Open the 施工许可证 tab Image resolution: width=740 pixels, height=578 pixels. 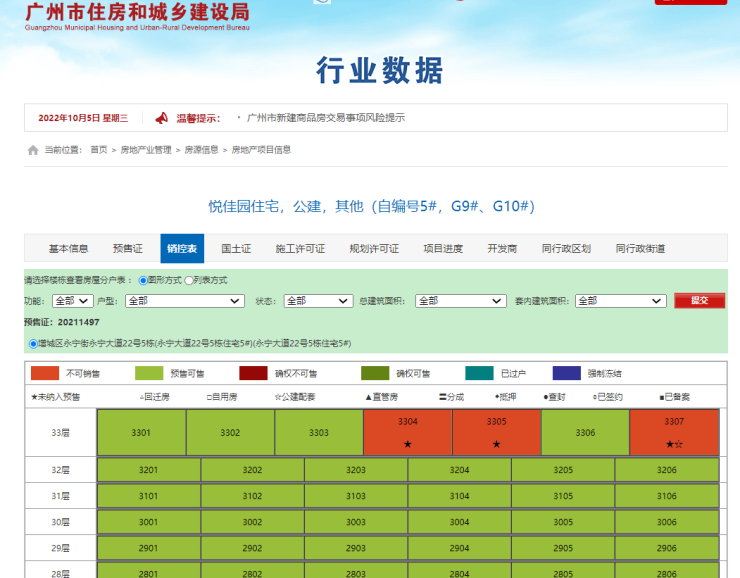point(300,249)
